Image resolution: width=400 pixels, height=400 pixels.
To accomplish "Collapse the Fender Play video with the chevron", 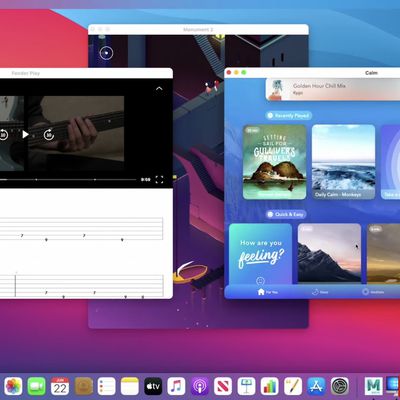I will (x=159, y=89).
